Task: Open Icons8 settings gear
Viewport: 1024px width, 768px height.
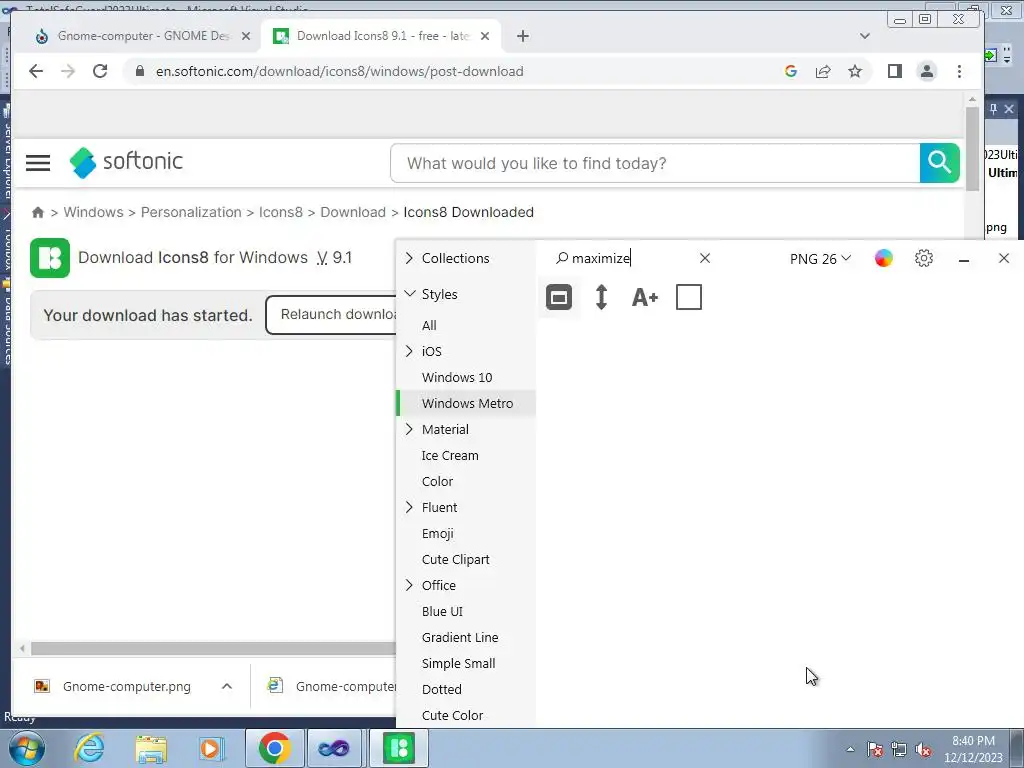Action: tap(923, 258)
